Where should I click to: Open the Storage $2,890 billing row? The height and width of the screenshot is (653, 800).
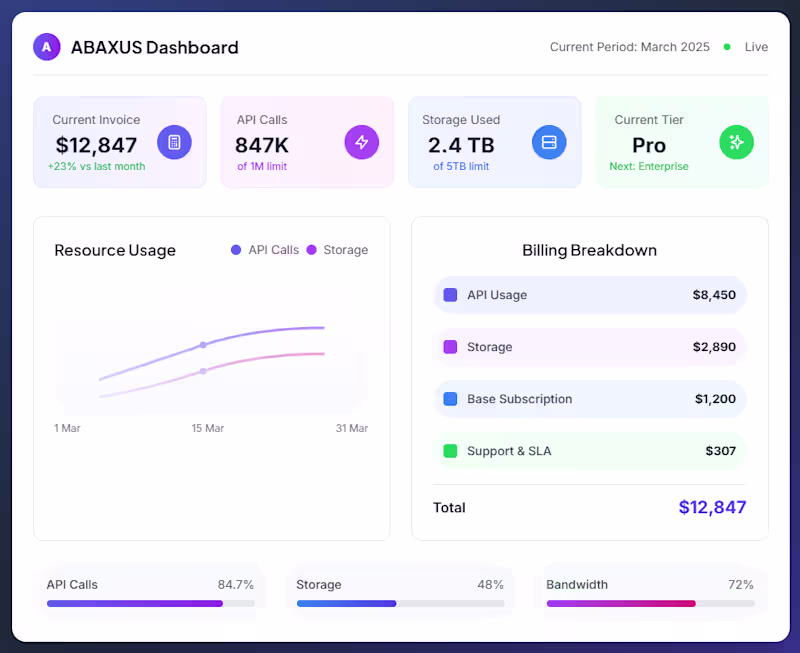point(590,347)
